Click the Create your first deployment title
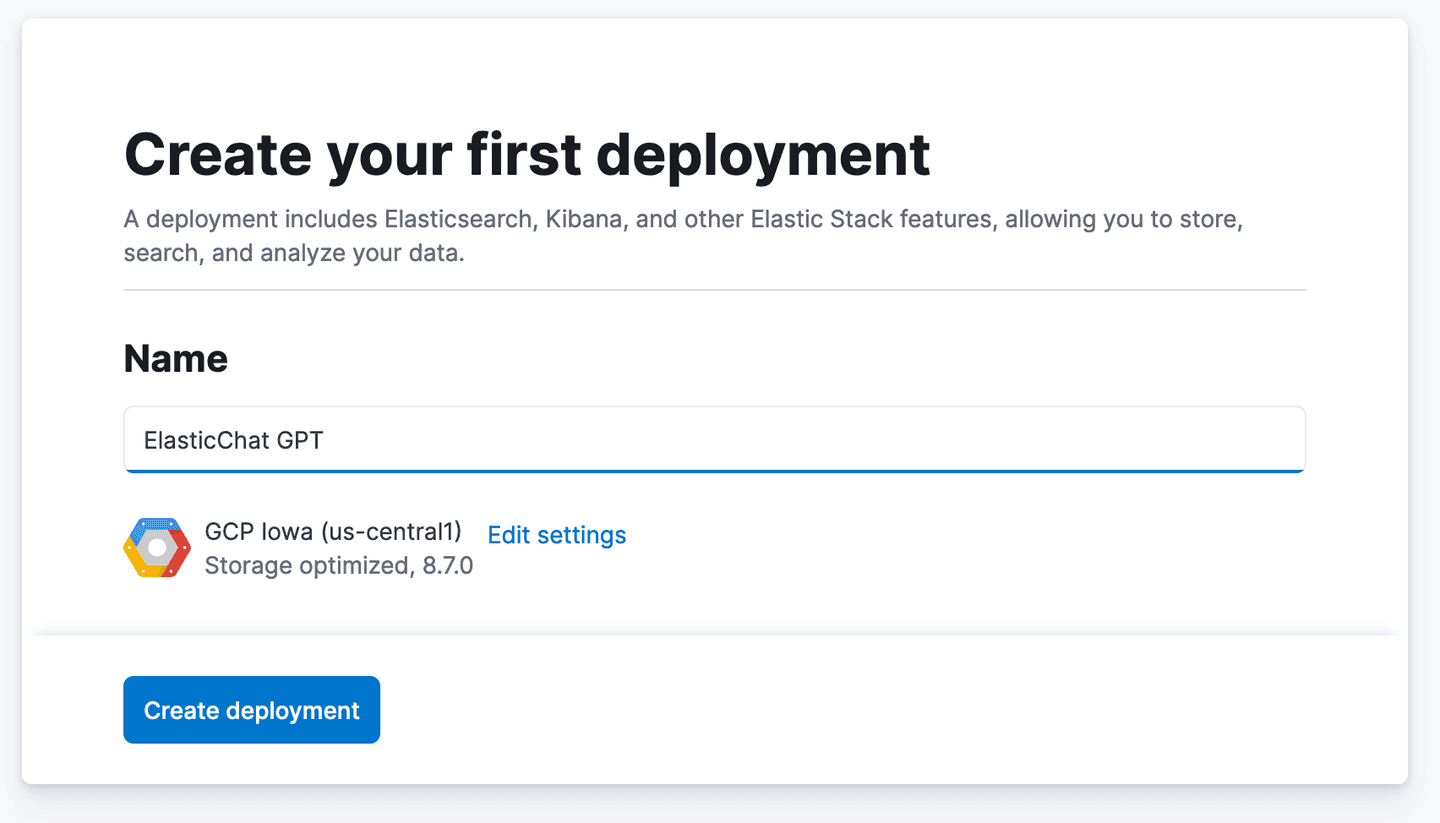The image size is (1440, 823). pos(526,154)
